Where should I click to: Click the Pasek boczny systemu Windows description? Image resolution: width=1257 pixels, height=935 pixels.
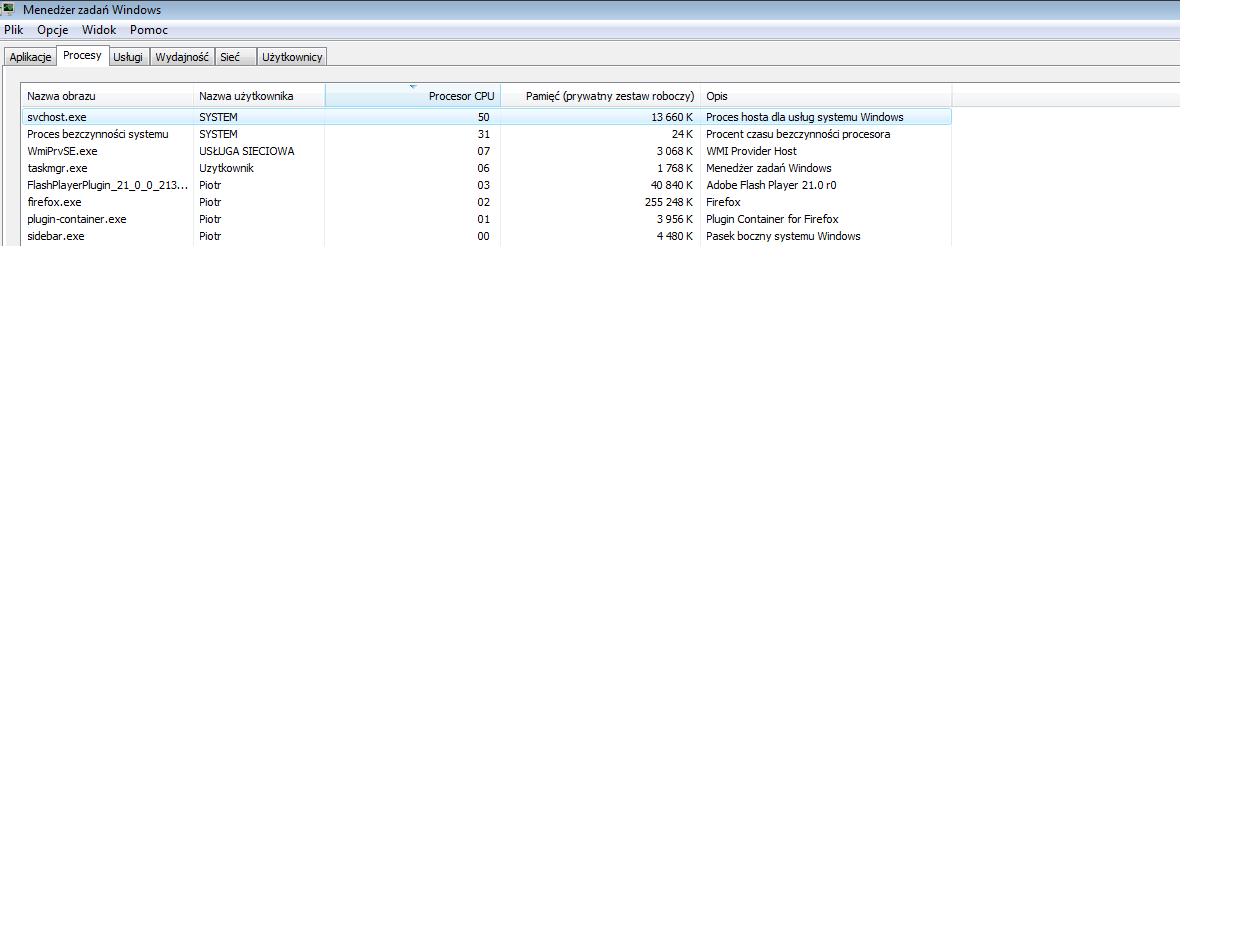point(783,236)
